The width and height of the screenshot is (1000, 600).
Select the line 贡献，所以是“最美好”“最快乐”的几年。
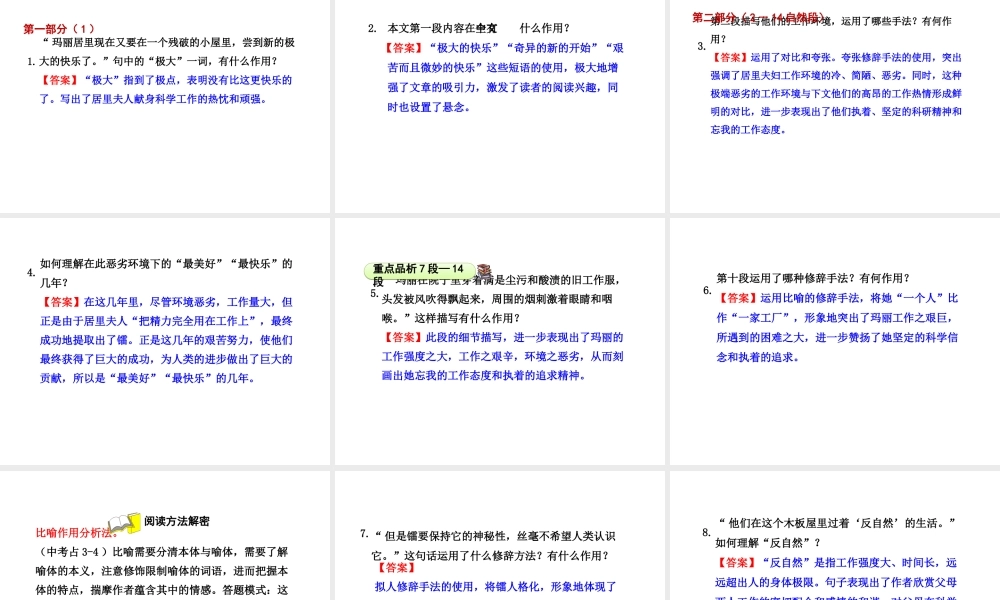coord(147,378)
